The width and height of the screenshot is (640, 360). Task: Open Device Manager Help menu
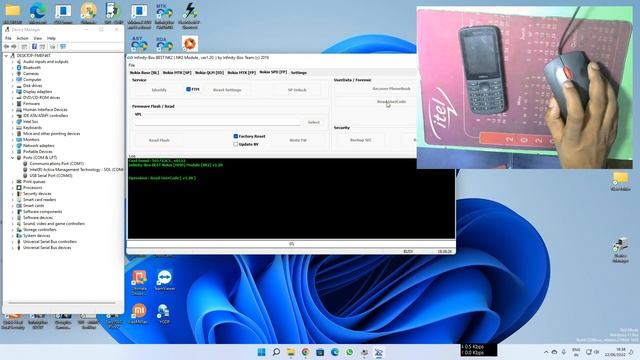[x=51, y=38]
